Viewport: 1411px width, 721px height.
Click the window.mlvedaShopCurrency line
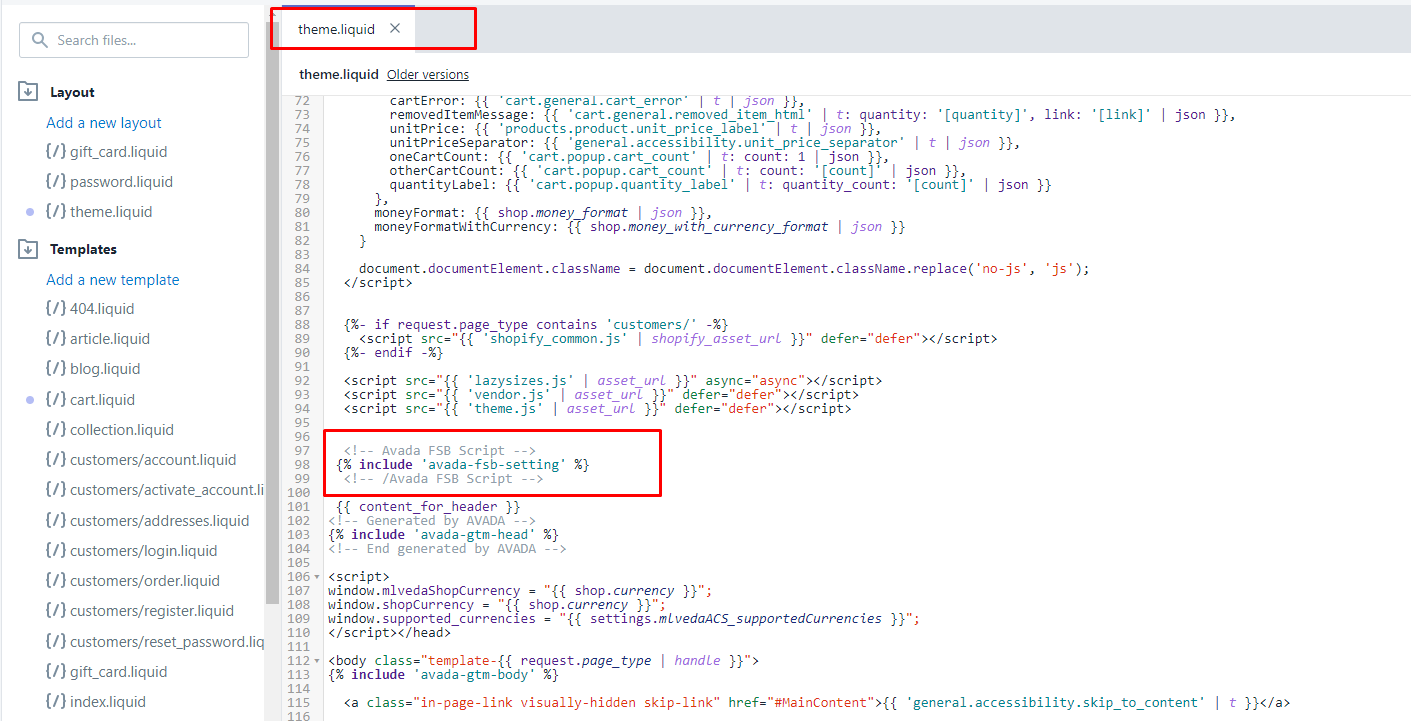520,591
